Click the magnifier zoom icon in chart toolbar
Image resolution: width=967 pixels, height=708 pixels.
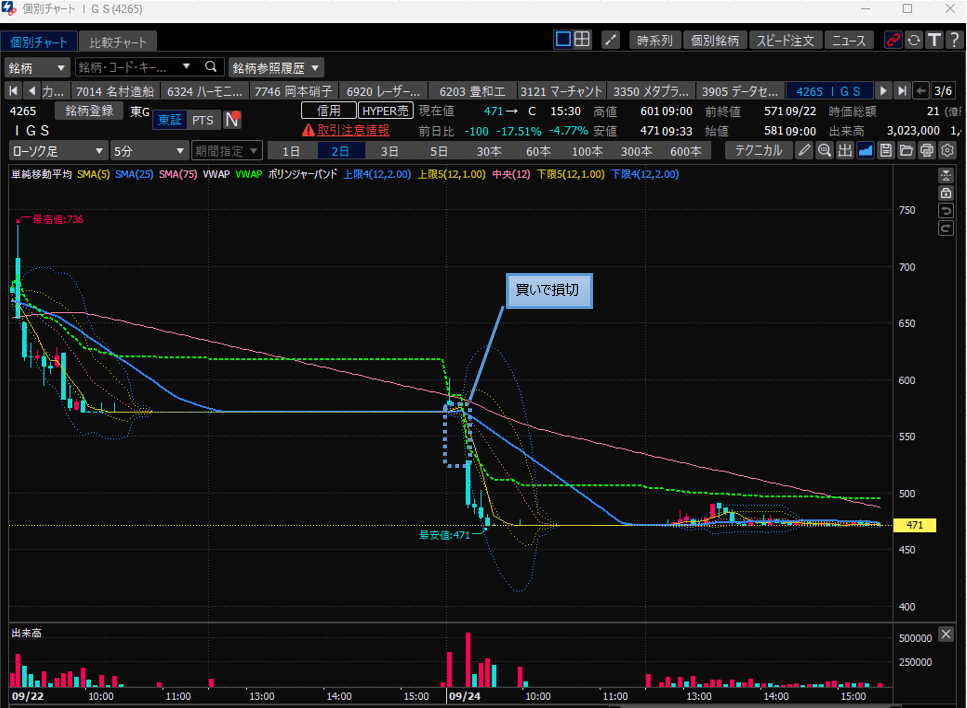(825, 151)
